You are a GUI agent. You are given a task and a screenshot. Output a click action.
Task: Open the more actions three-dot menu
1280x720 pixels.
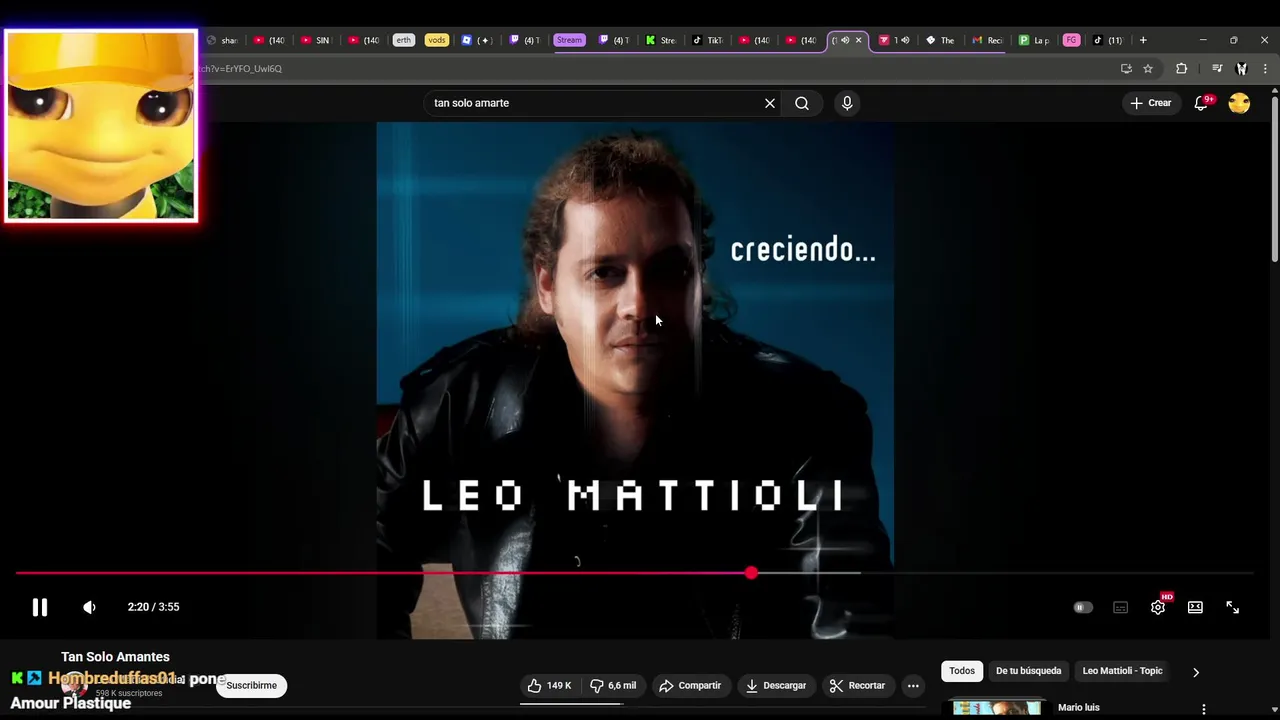pos(913,685)
